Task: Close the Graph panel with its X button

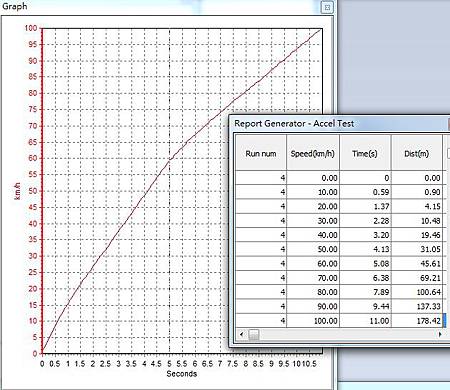Action: (327, 7)
